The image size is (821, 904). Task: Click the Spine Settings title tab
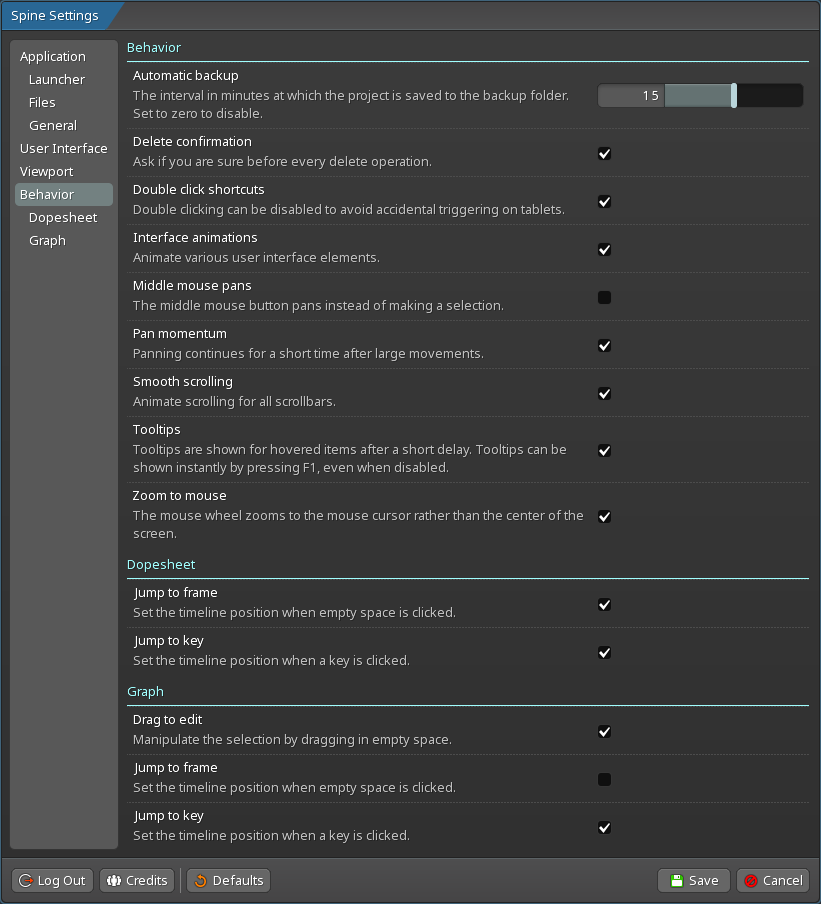click(55, 16)
